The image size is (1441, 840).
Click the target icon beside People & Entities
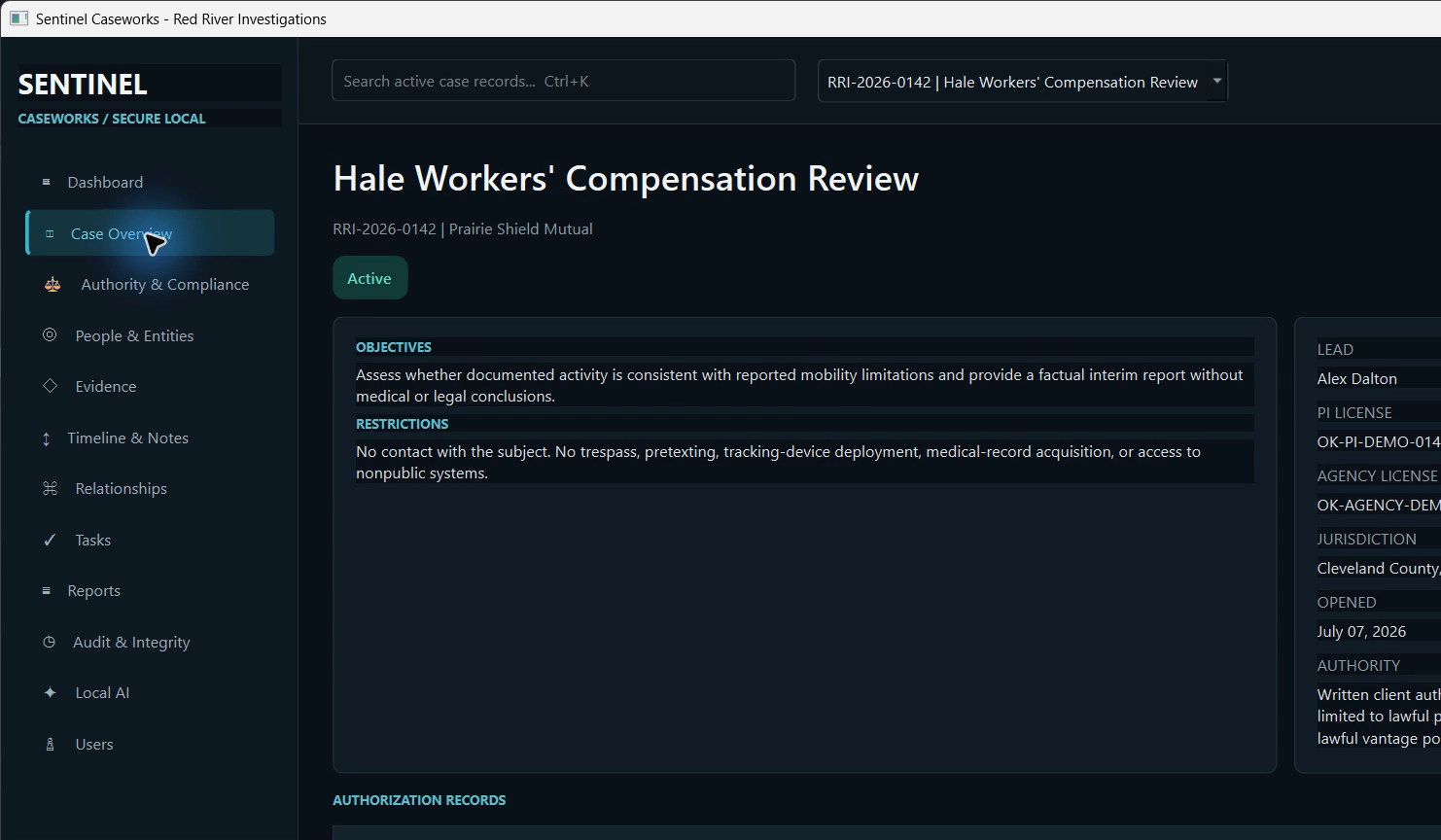click(x=50, y=334)
